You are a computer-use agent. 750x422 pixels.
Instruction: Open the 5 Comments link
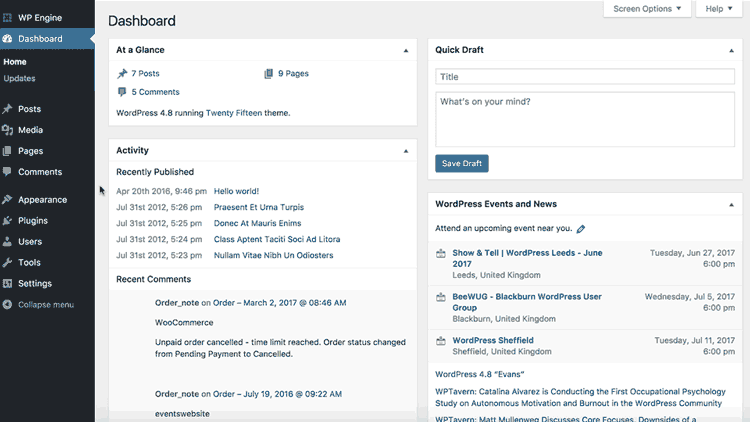click(x=155, y=92)
